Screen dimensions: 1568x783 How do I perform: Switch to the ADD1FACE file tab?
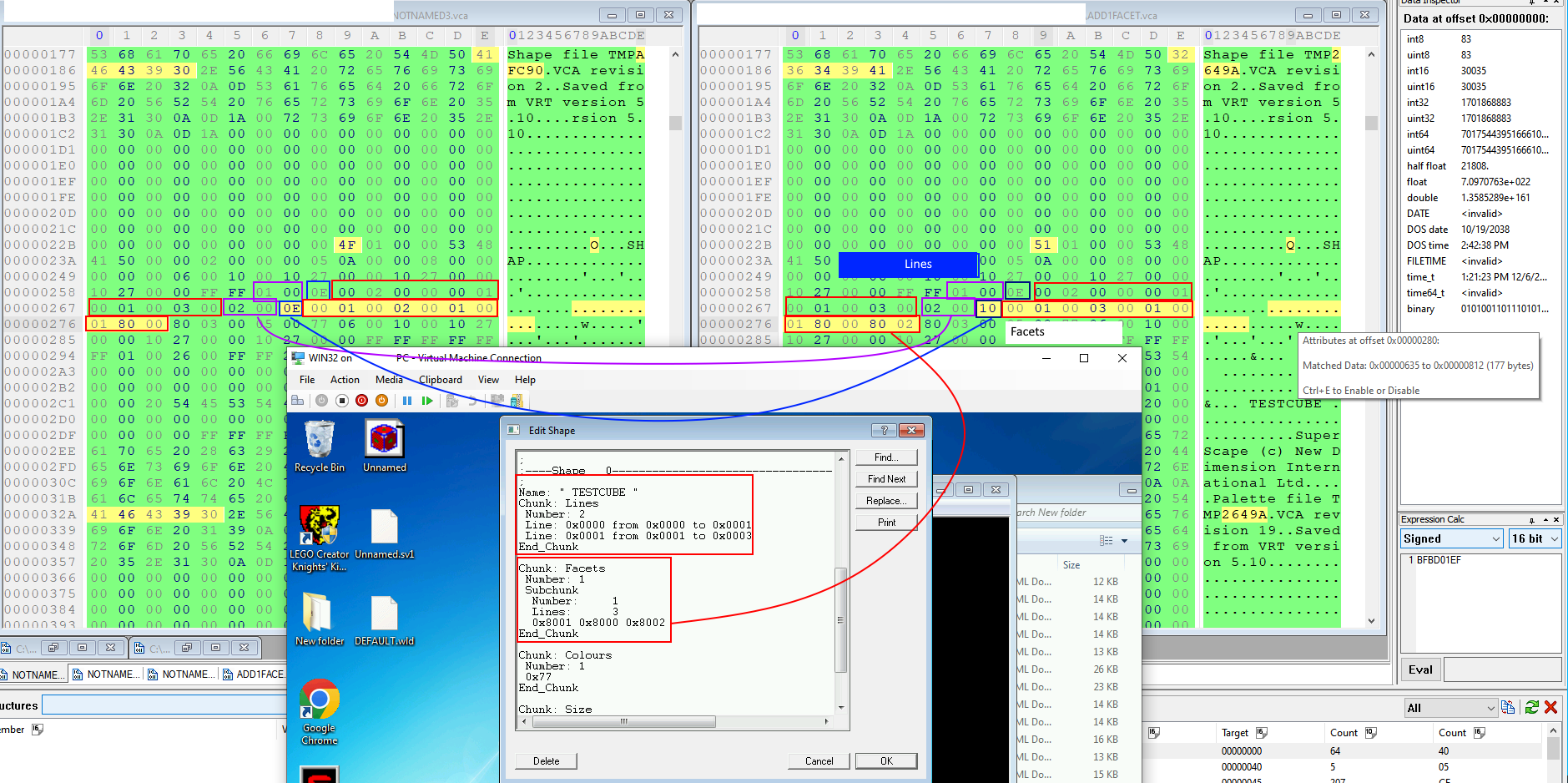[255, 674]
